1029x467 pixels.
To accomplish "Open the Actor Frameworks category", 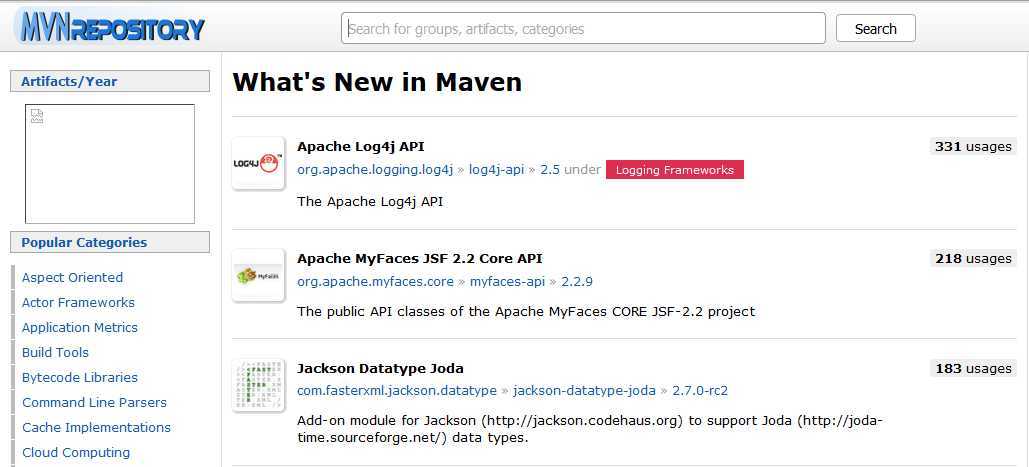I will 78,302.
